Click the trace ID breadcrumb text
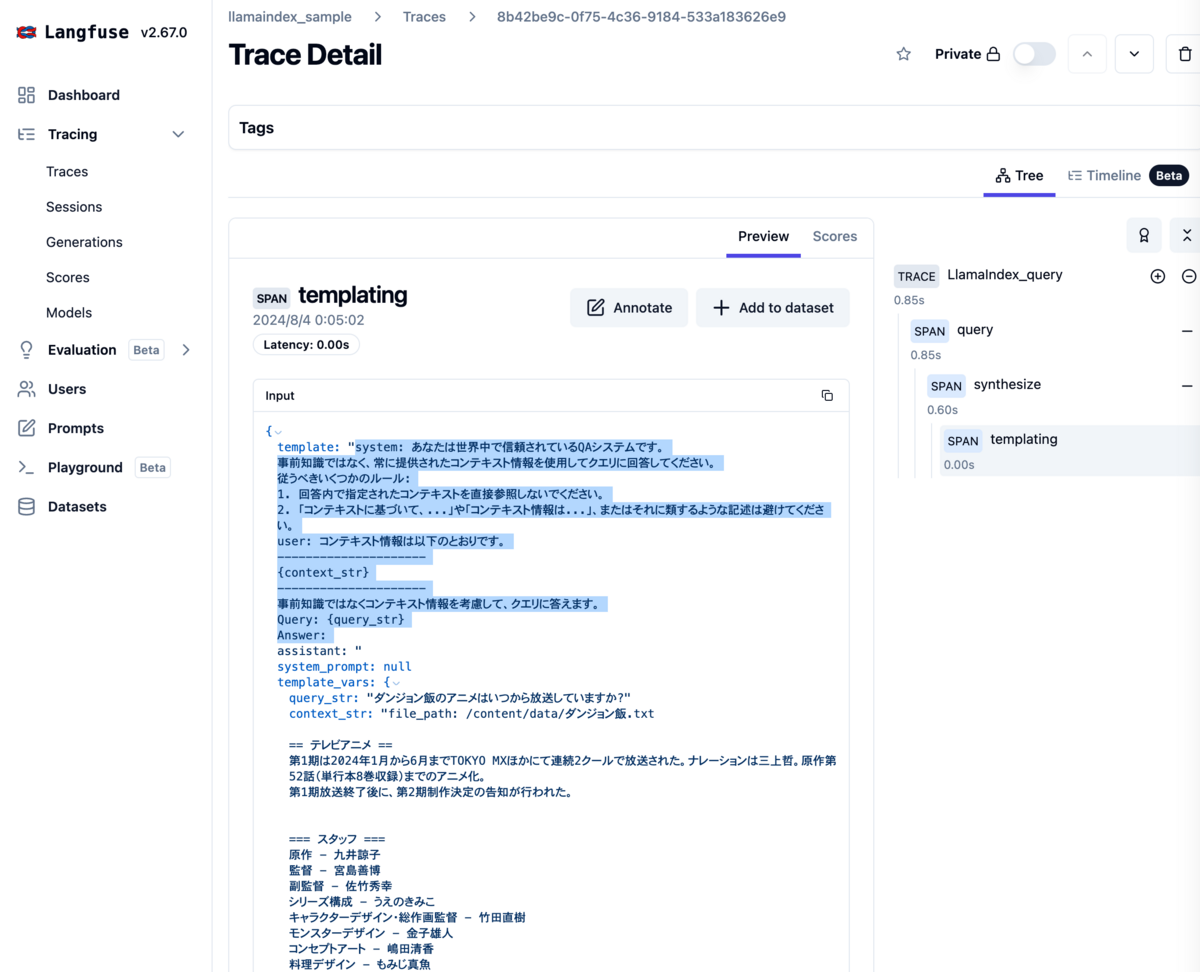The image size is (1200, 972). click(641, 17)
